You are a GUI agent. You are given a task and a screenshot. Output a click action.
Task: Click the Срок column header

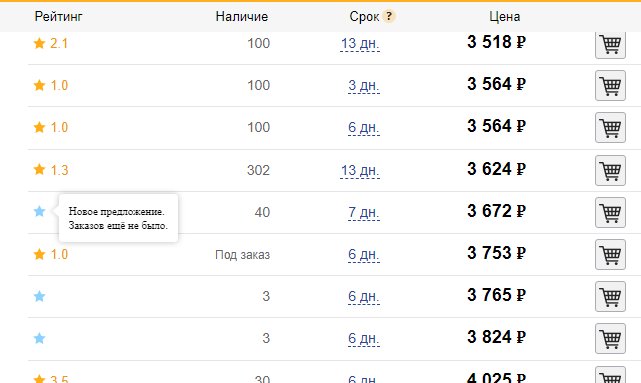click(x=364, y=17)
